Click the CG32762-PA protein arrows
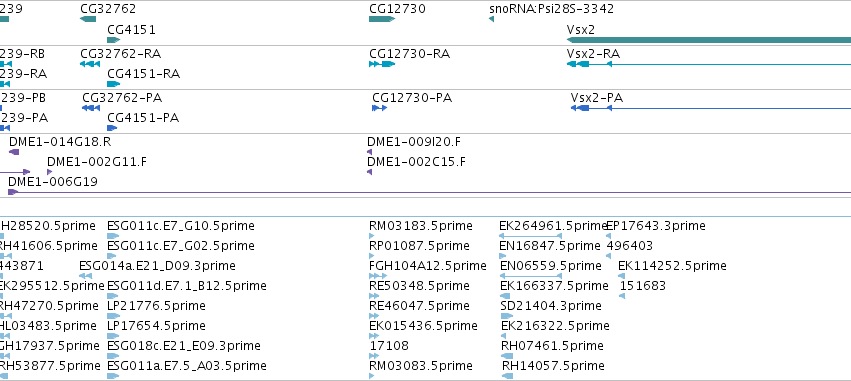Image resolution: width=851 pixels, height=381 pixels. [x=91, y=108]
